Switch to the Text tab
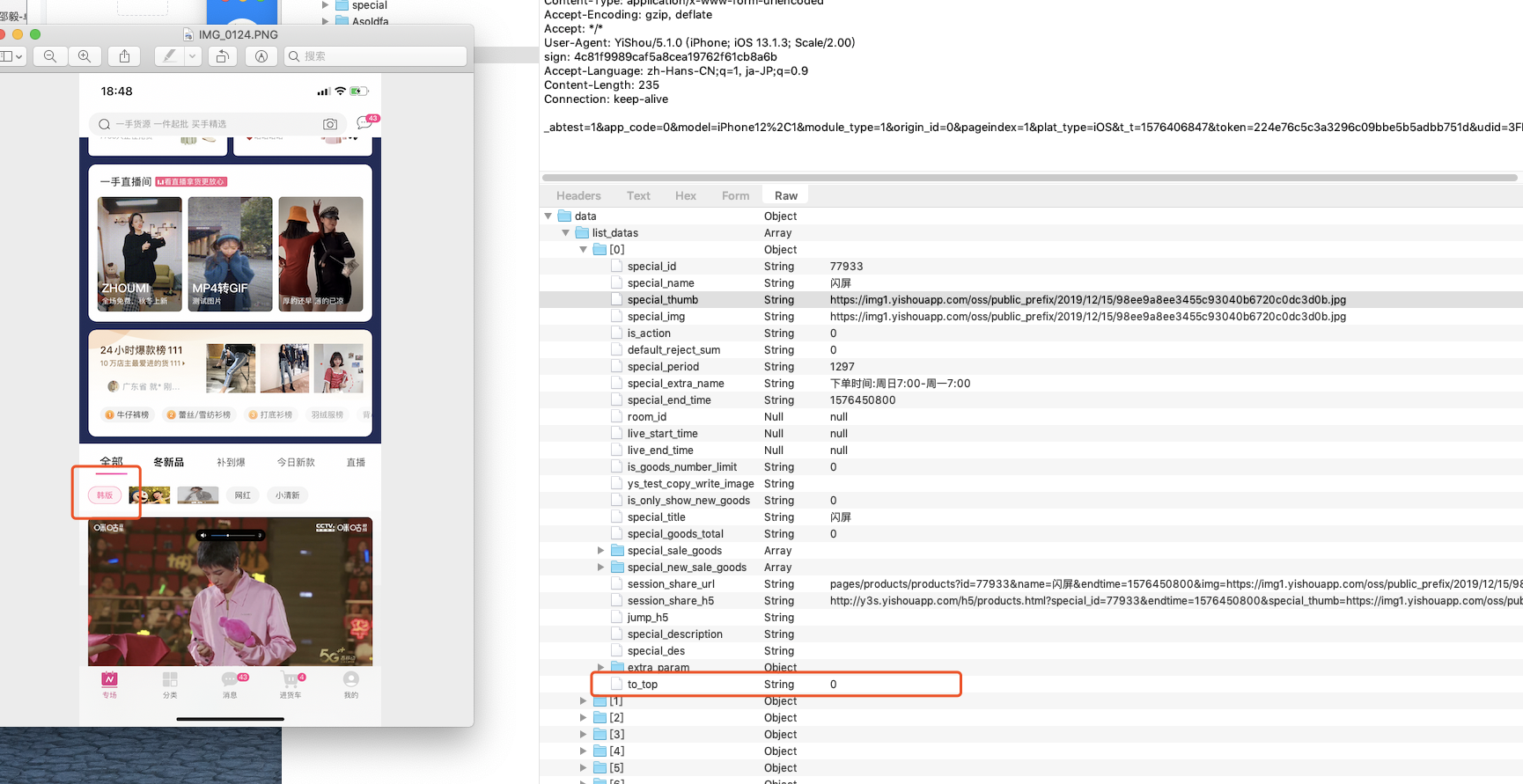This screenshot has width=1523, height=784. (638, 195)
